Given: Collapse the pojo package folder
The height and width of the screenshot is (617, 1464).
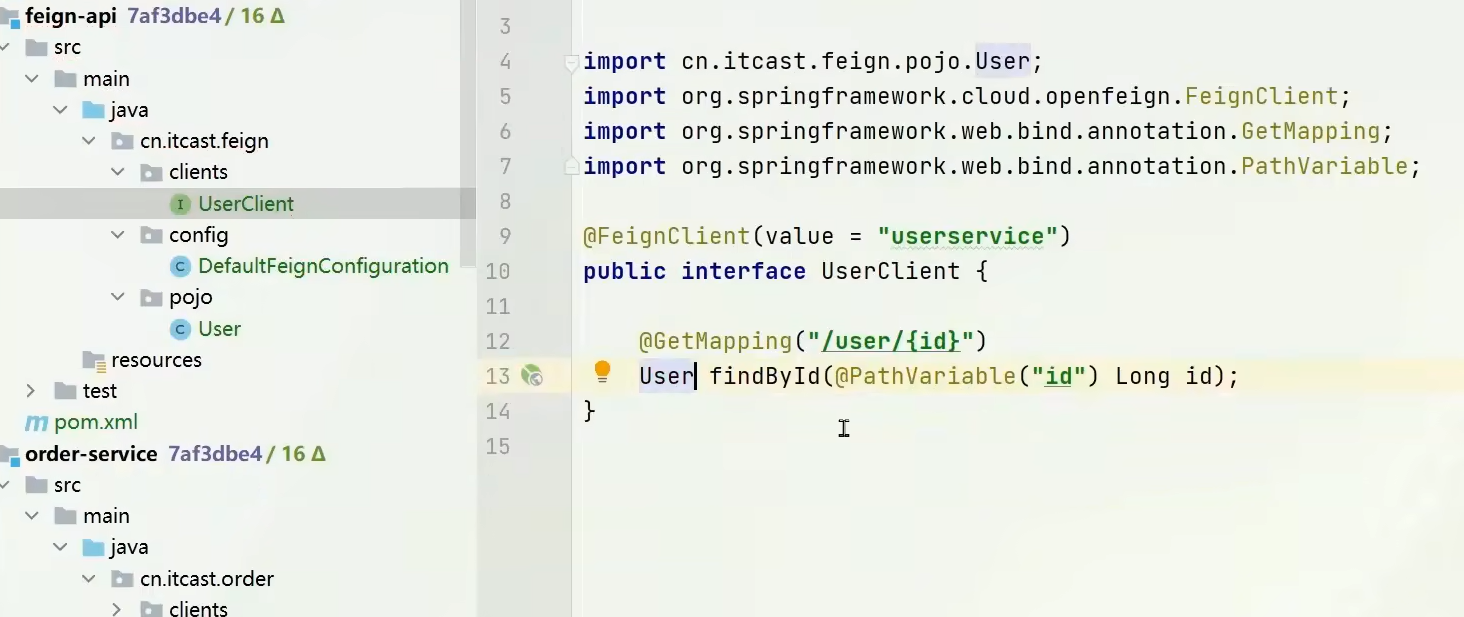Looking at the screenshot, I should [x=118, y=297].
